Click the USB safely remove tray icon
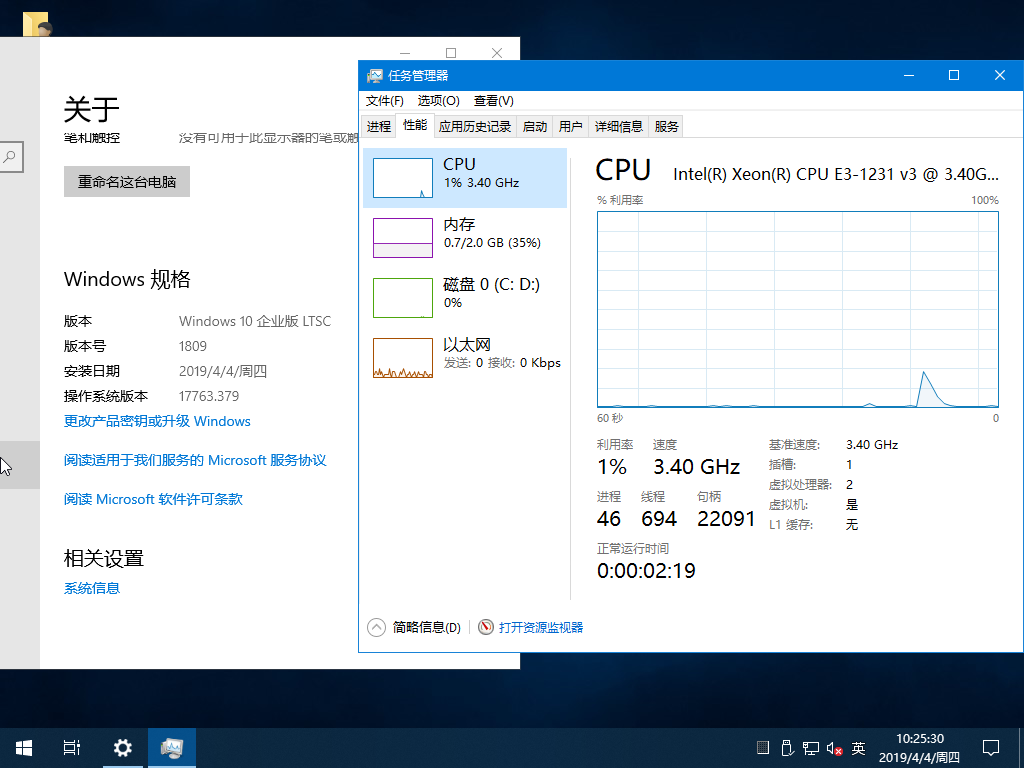The height and width of the screenshot is (768, 1024). [788, 748]
